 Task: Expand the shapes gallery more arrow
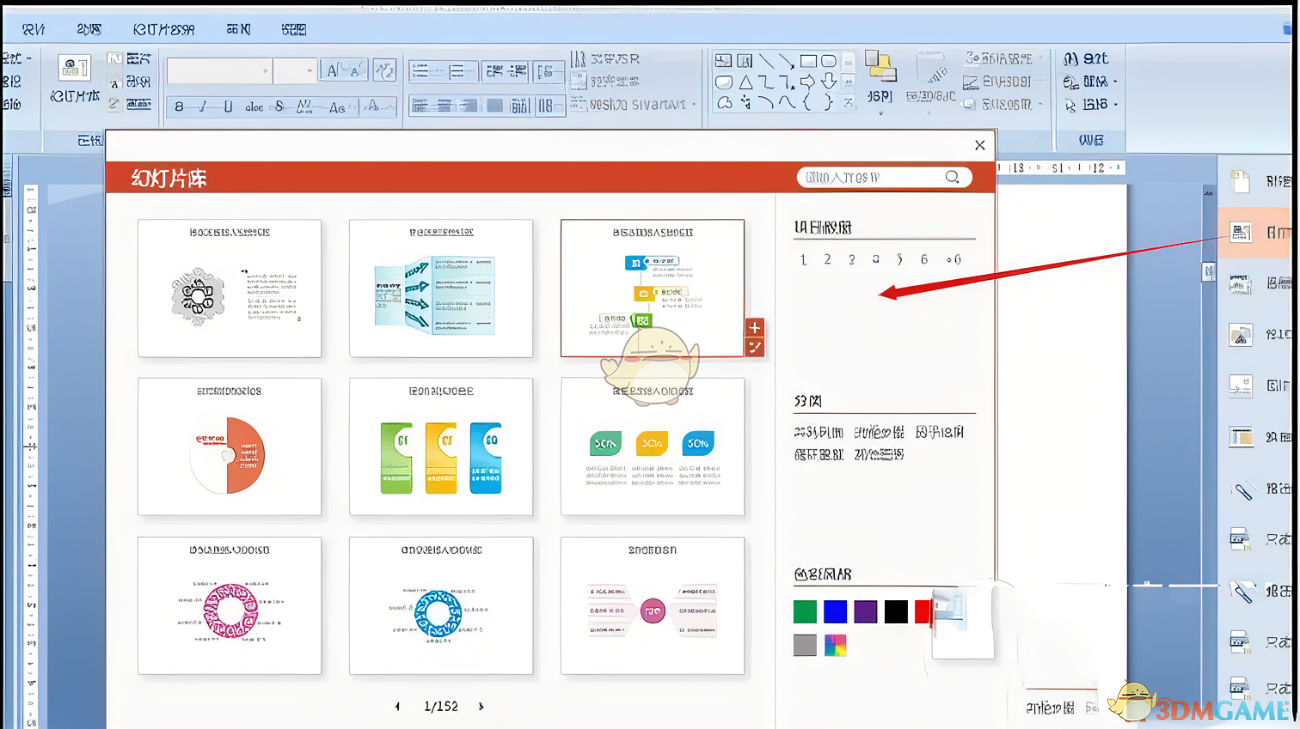tap(849, 102)
